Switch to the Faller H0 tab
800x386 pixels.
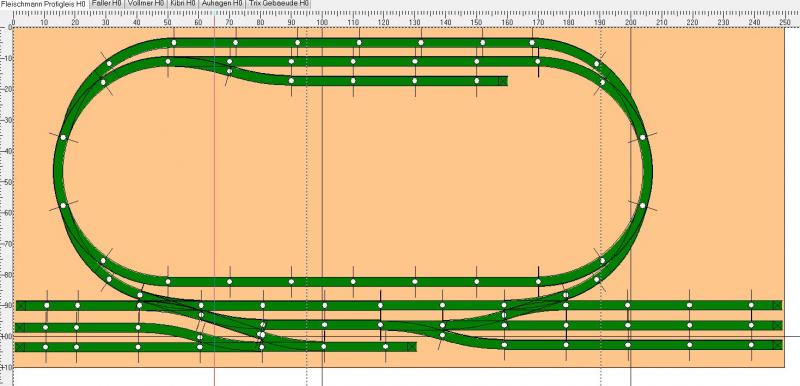[x=106, y=3]
